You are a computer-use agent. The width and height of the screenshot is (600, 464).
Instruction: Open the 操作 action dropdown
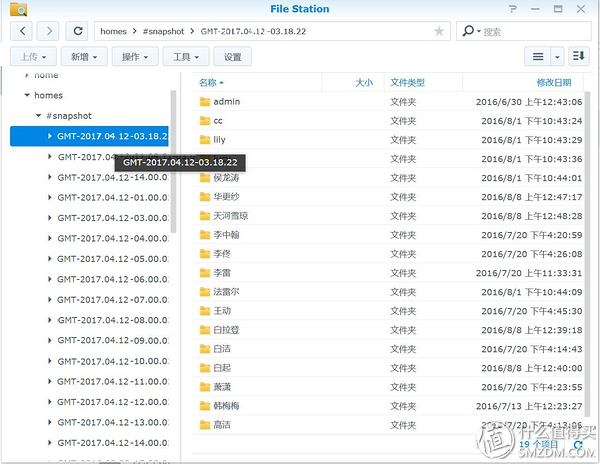(135, 57)
